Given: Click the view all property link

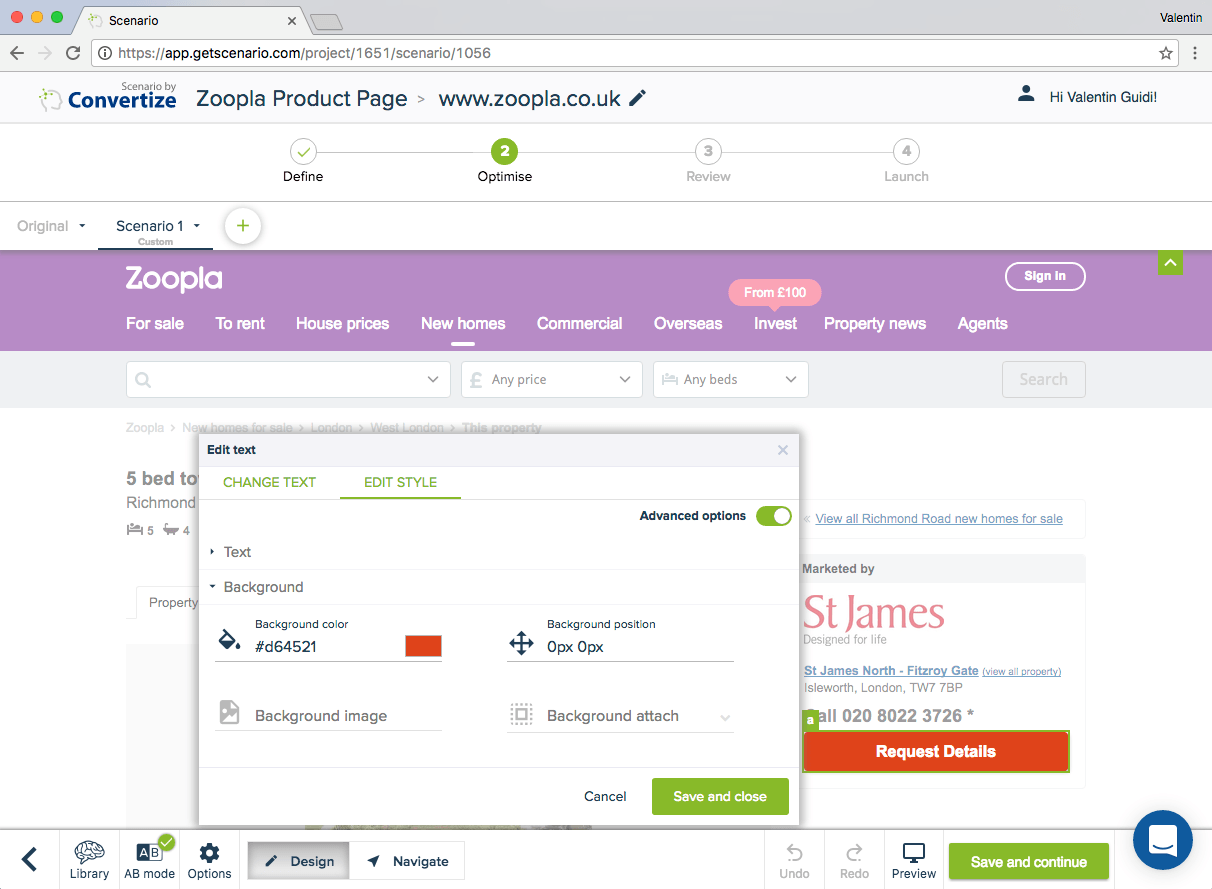Looking at the screenshot, I should 1021,671.
